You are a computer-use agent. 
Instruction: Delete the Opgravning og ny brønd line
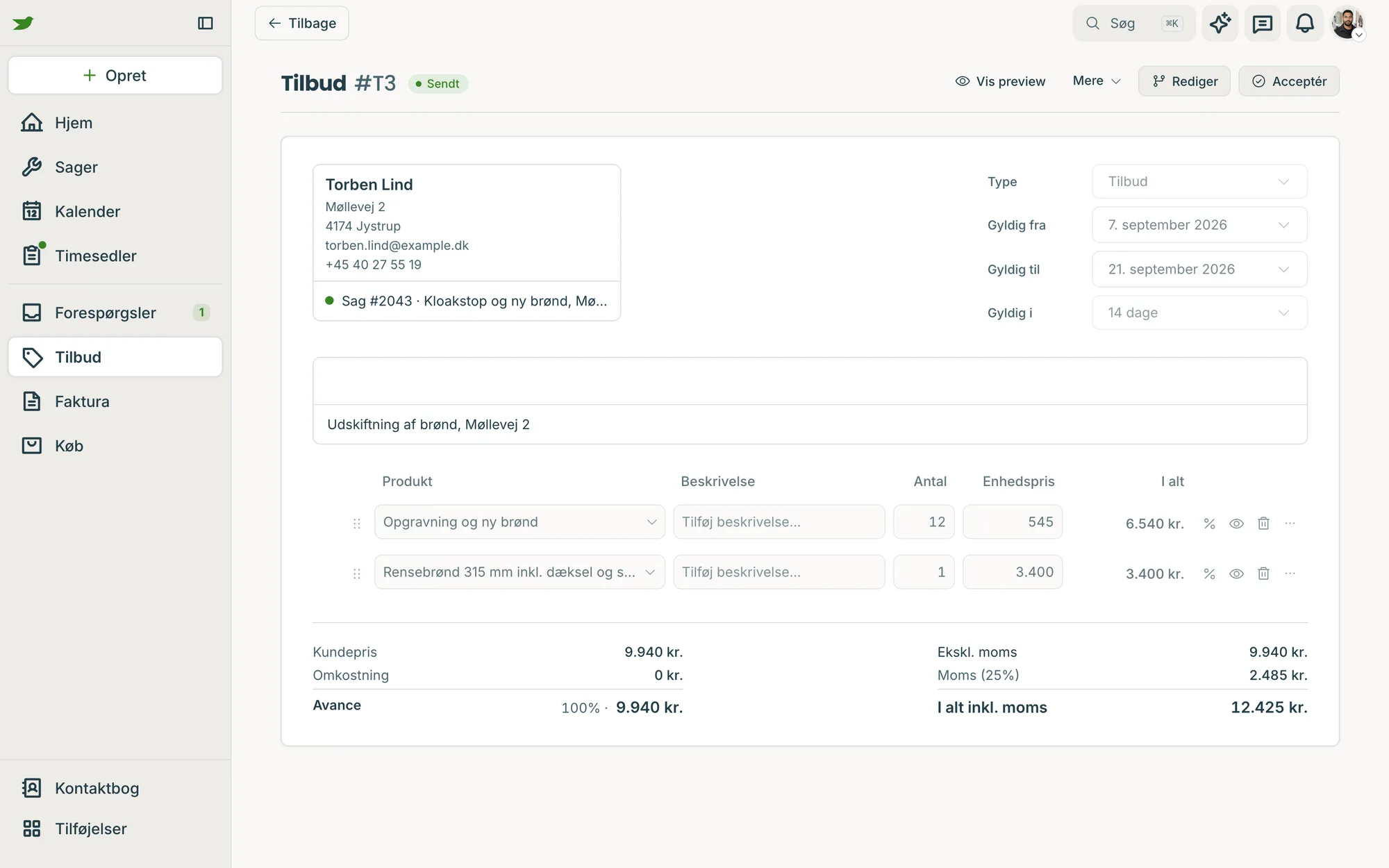pyautogui.click(x=1263, y=524)
